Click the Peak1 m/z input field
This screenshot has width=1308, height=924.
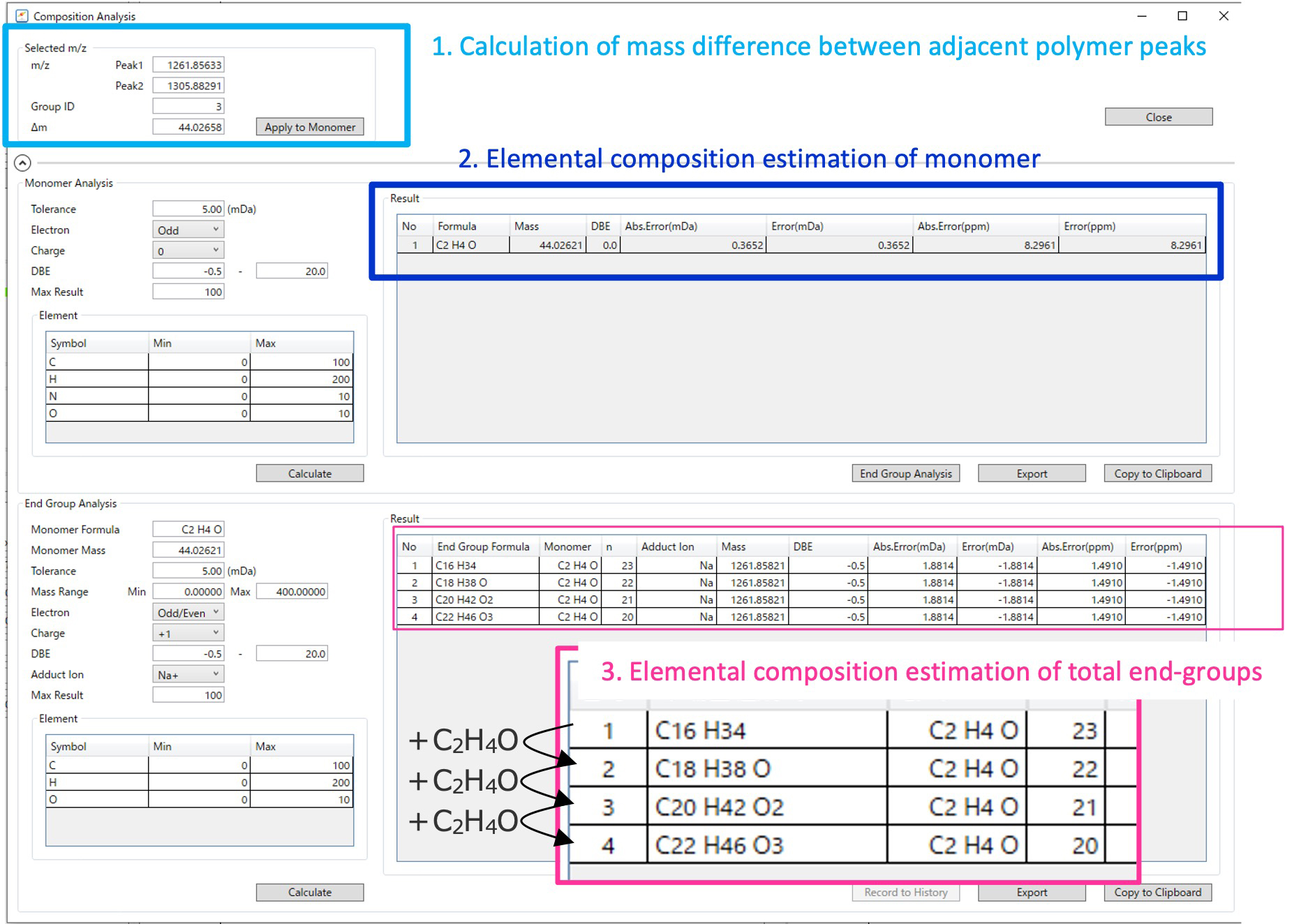click(188, 64)
